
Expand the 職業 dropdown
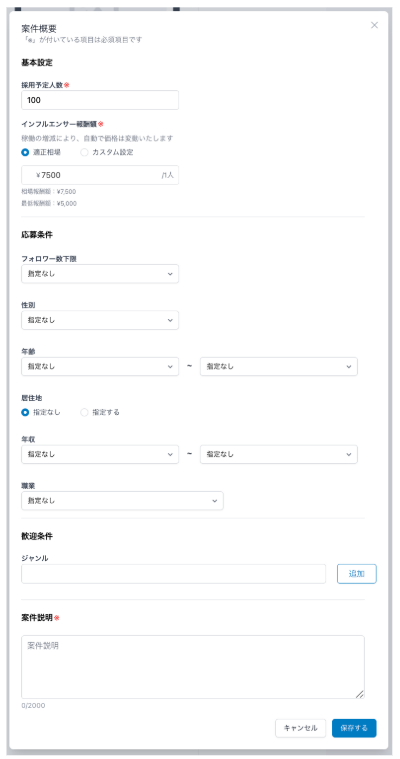tap(123, 501)
